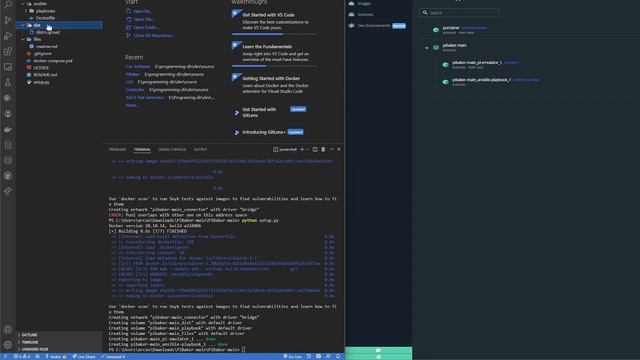Collapse the pibaker-main stack group

pos(427,48)
